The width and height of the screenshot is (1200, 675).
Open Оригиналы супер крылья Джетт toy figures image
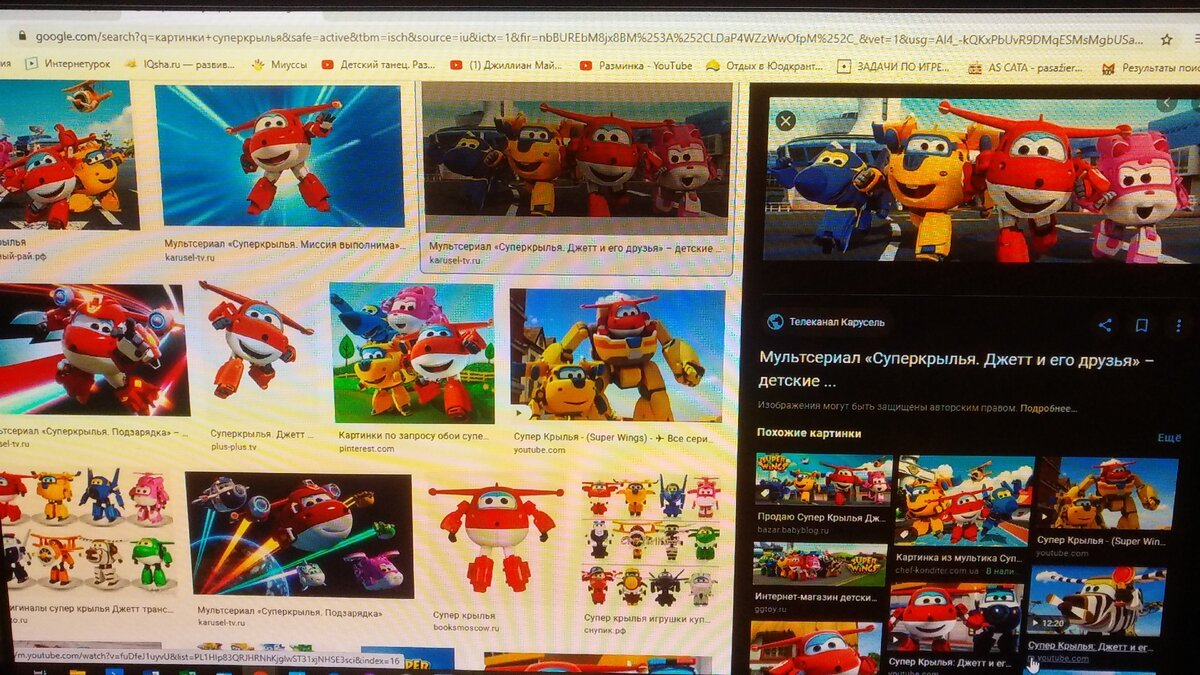(87, 530)
